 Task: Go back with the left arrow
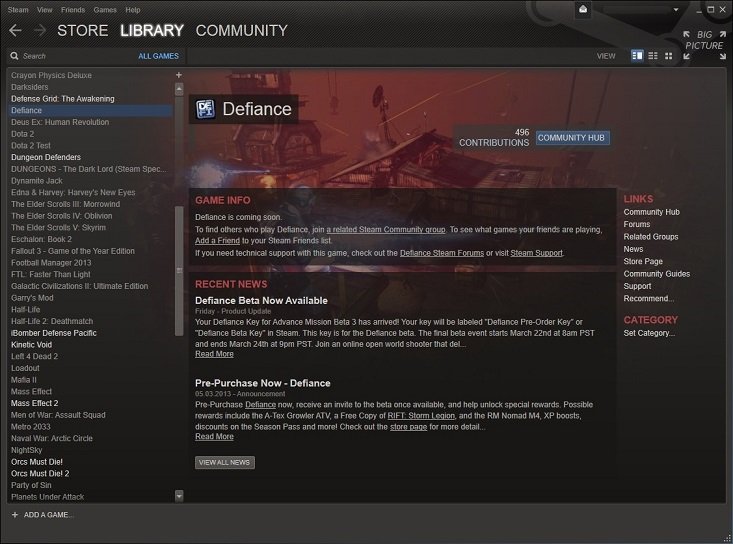pos(15,31)
